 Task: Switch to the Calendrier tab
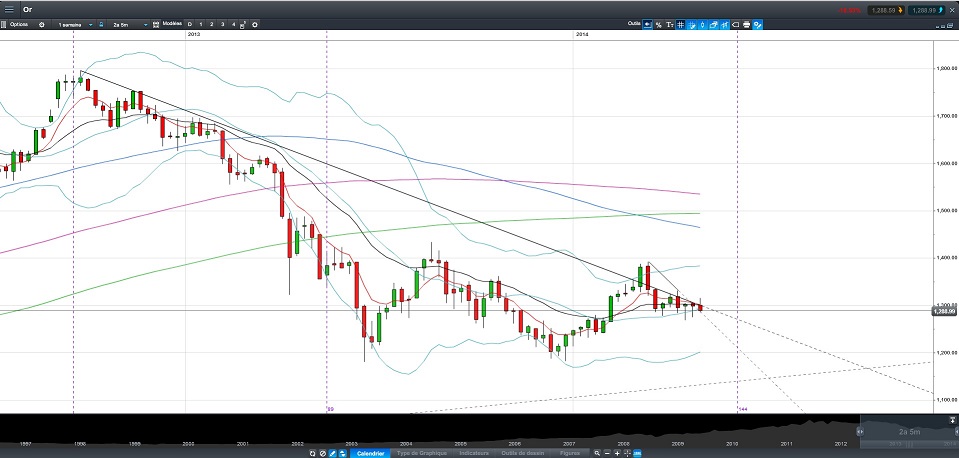(x=370, y=453)
